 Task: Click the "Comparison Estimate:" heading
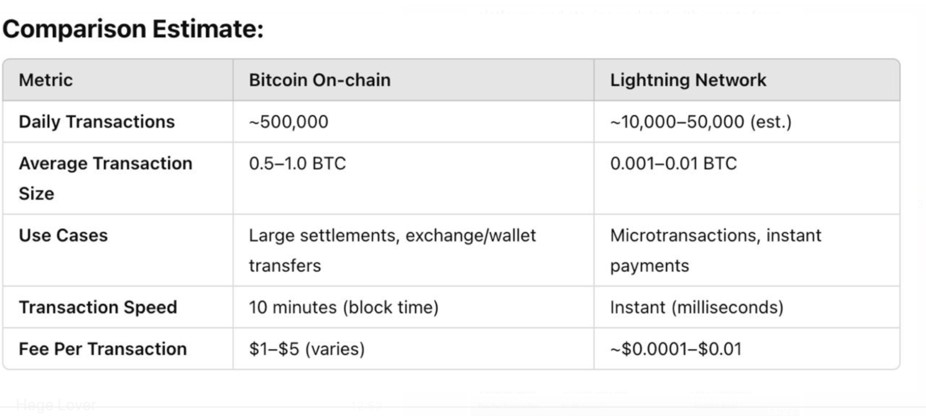pos(133,29)
